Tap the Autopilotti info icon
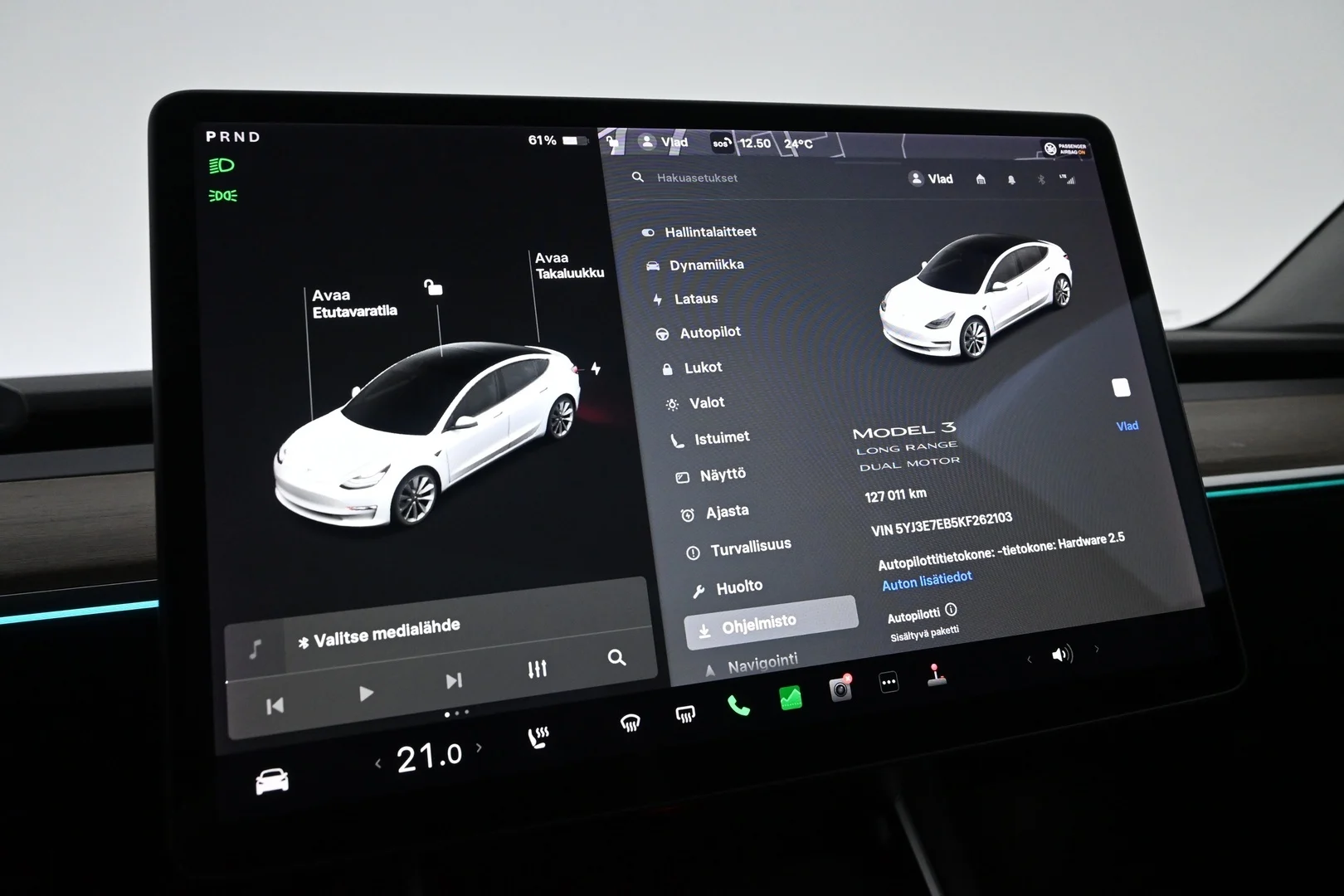 coord(951,610)
